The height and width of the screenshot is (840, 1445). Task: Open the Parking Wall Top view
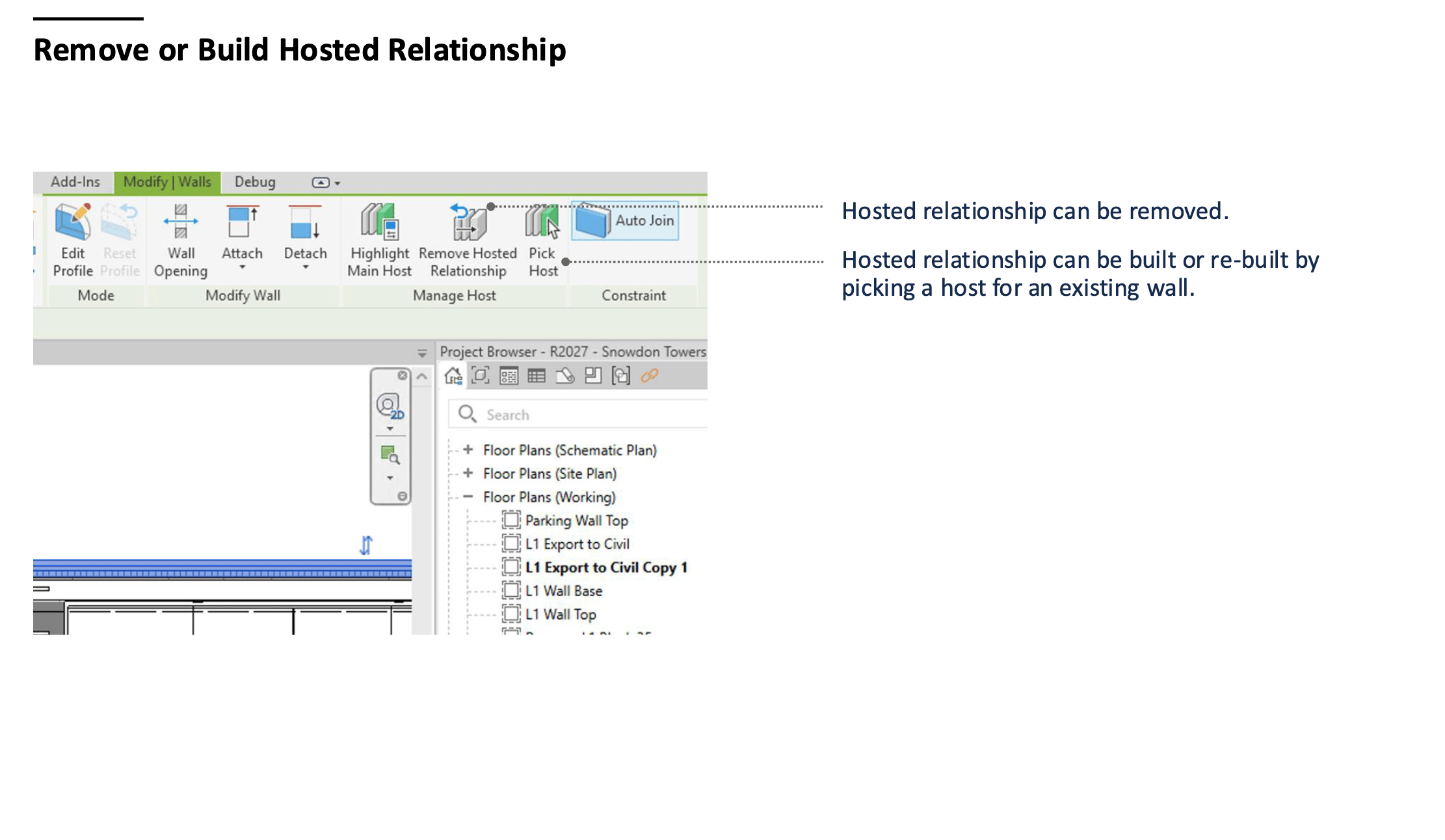coord(576,520)
